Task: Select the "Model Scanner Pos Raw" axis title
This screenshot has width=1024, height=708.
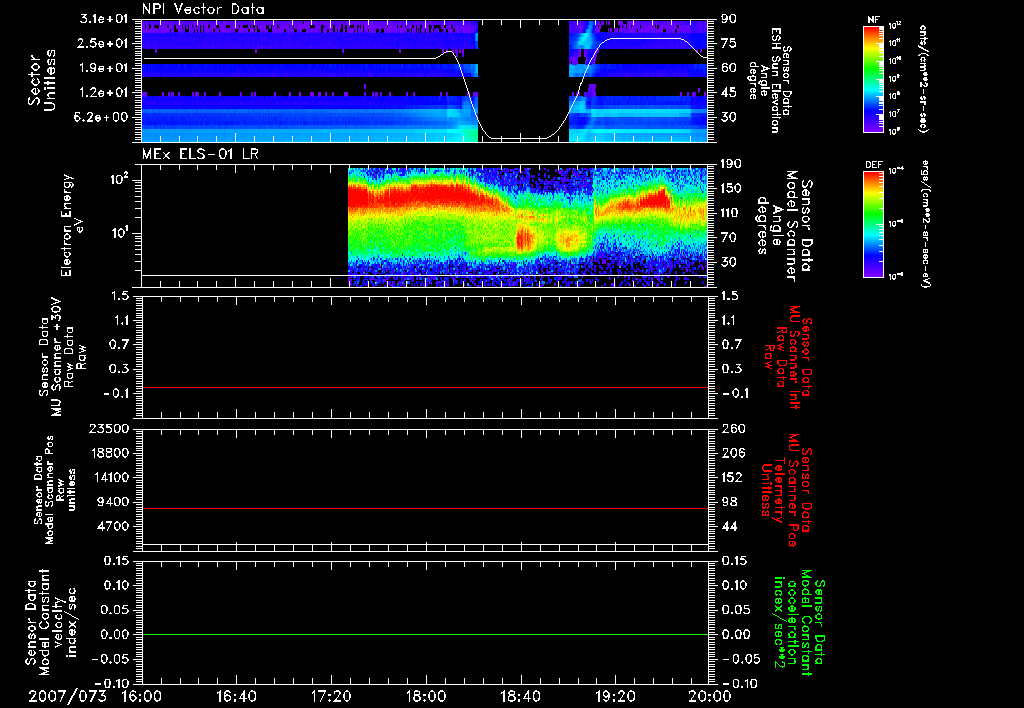Action: 55,490
